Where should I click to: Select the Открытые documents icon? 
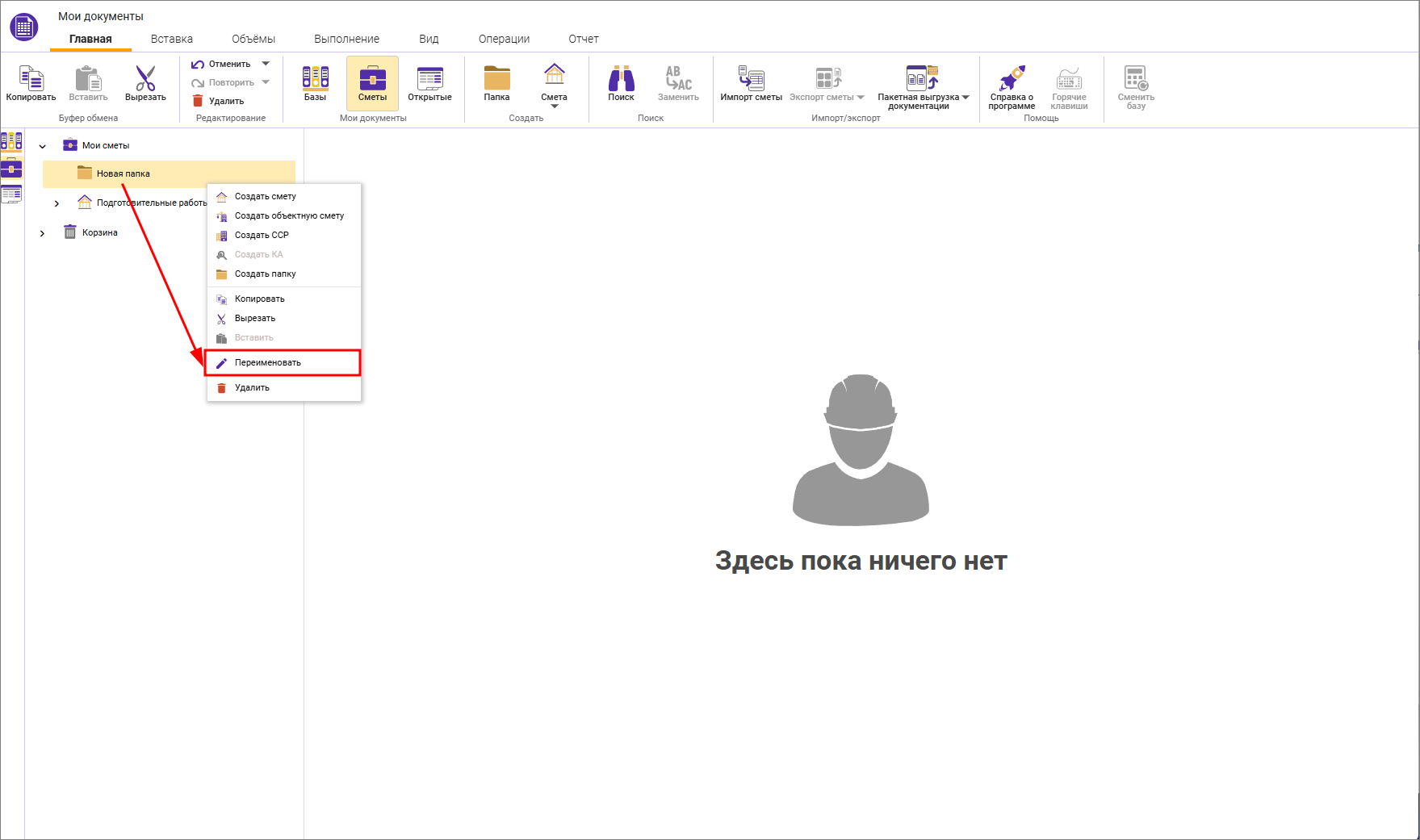point(429,83)
